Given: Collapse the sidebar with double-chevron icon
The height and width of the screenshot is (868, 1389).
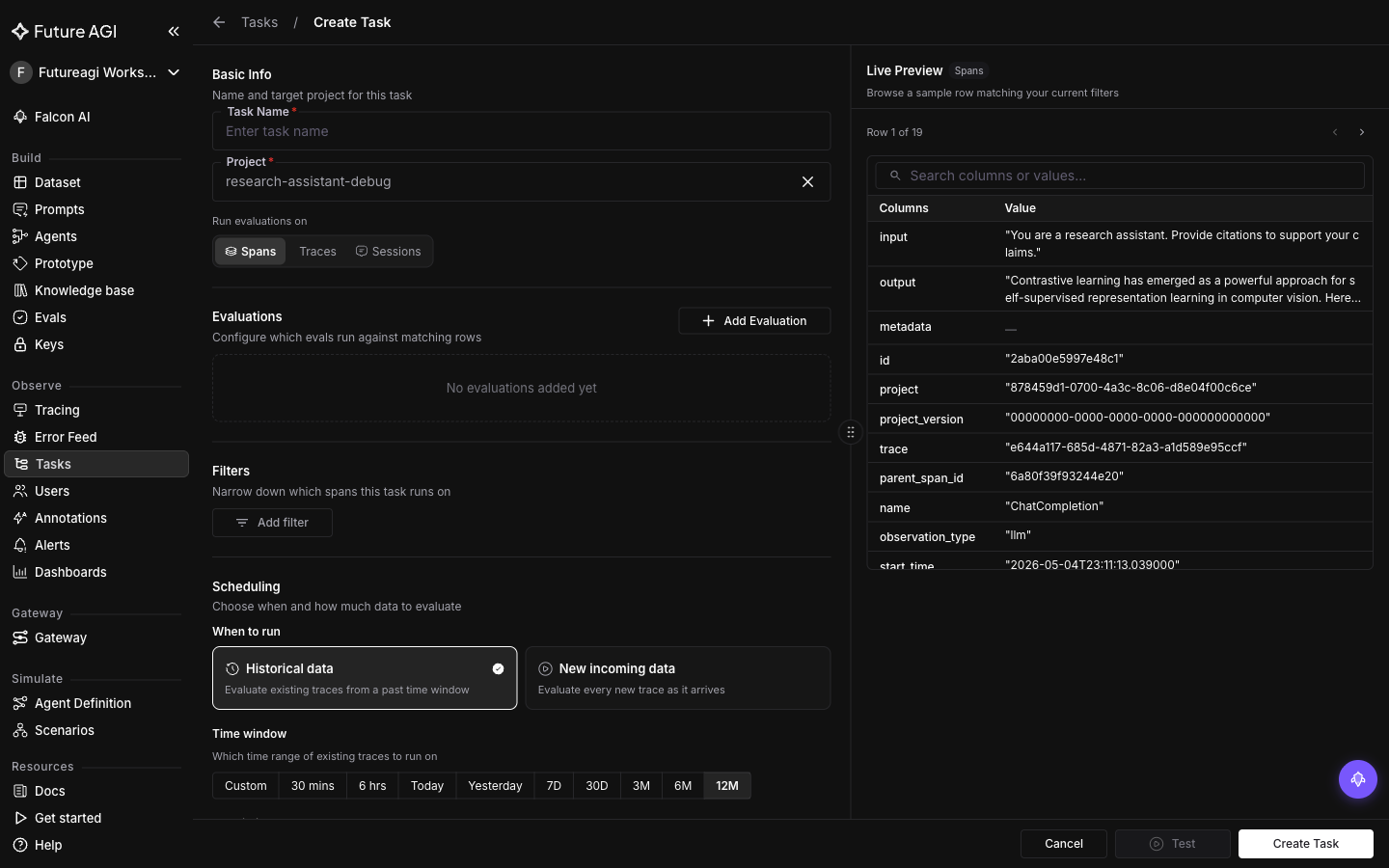Looking at the screenshot, I should point(174,32).
